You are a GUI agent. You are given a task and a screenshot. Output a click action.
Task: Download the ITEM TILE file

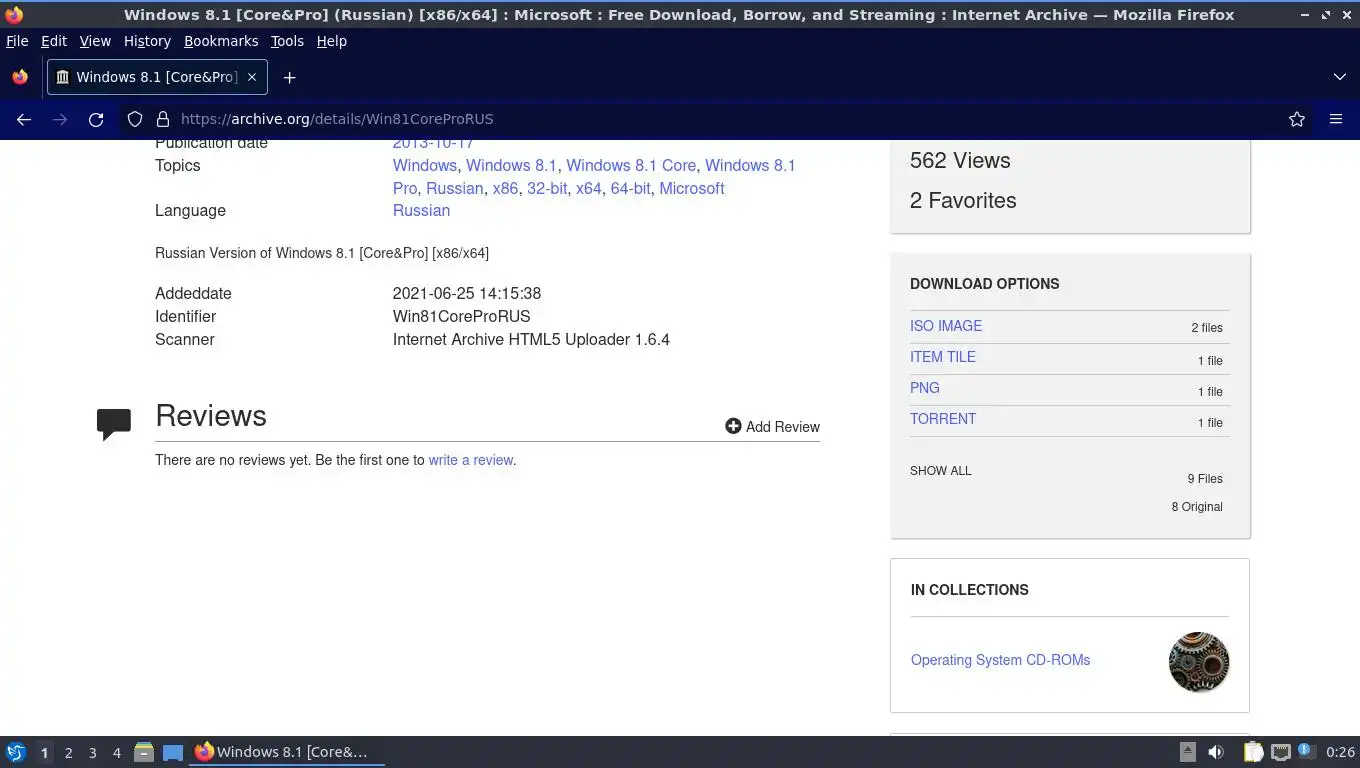[943, 357]
